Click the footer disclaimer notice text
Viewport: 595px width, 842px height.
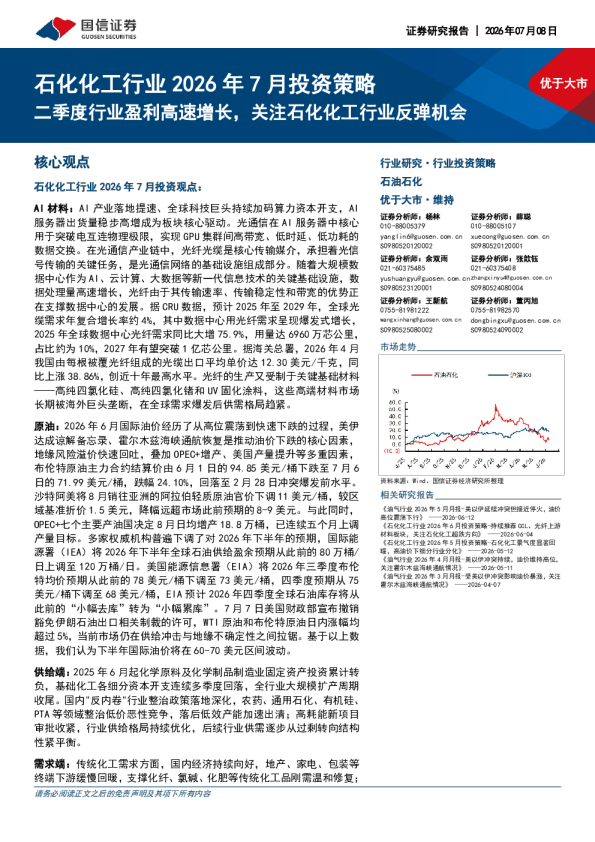tap(122, 794)
